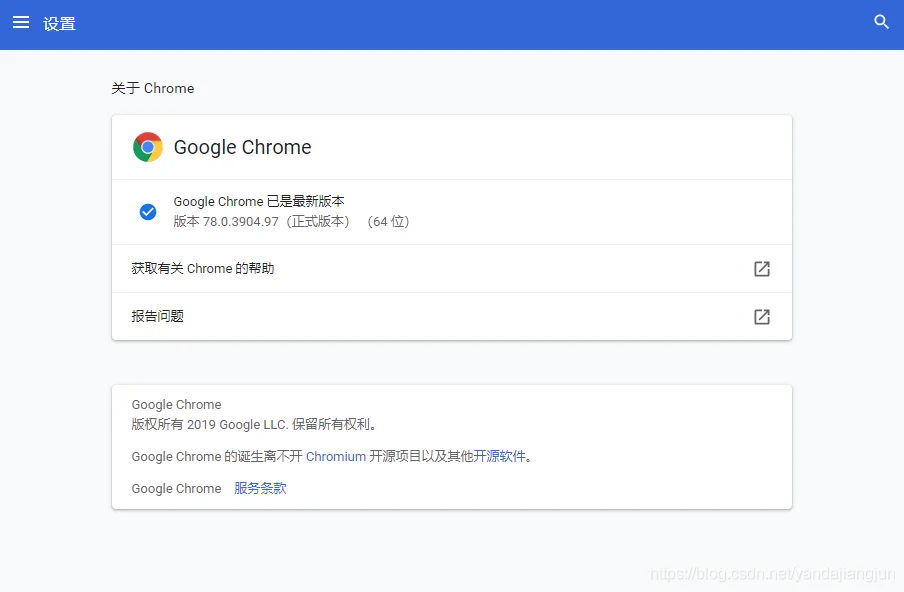Click the Google Chrome product title
This screenshot has width=904, height=592.
coord(242,147)
